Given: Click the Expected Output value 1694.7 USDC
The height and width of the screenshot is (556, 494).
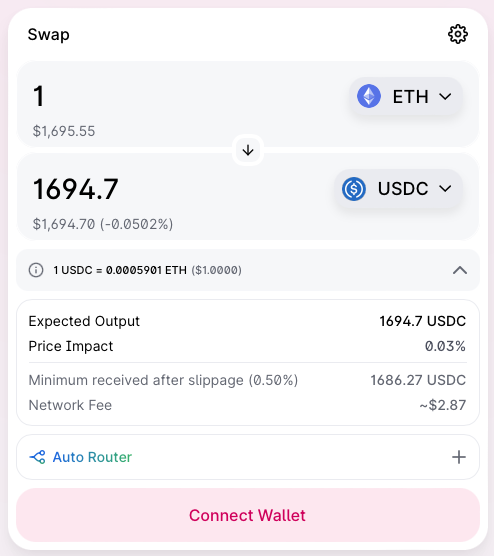Looking at the screenshot, I should tap(422, 321).
